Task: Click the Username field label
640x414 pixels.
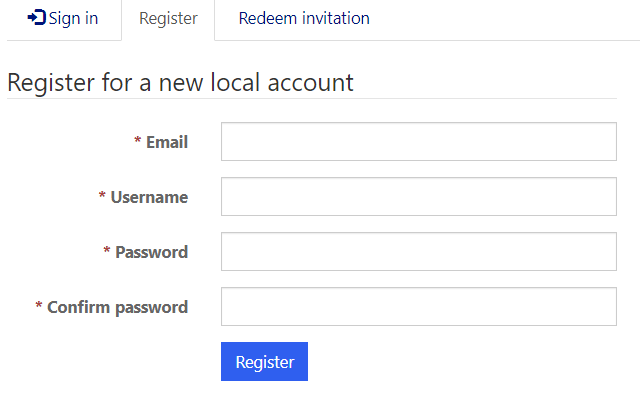Action: [x=149, y=197]
